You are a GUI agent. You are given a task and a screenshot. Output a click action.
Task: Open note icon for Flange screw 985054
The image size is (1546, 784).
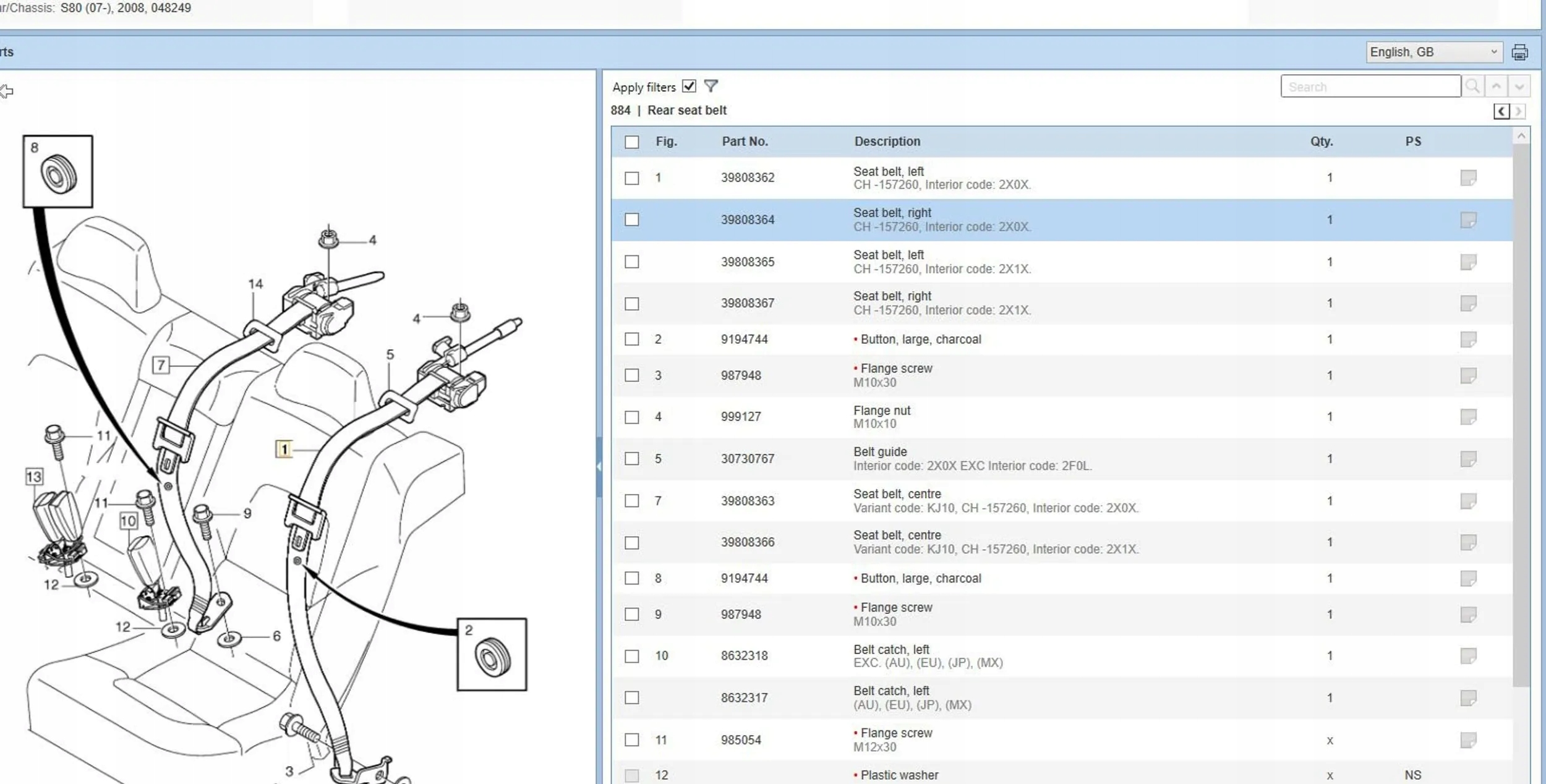1468,740
